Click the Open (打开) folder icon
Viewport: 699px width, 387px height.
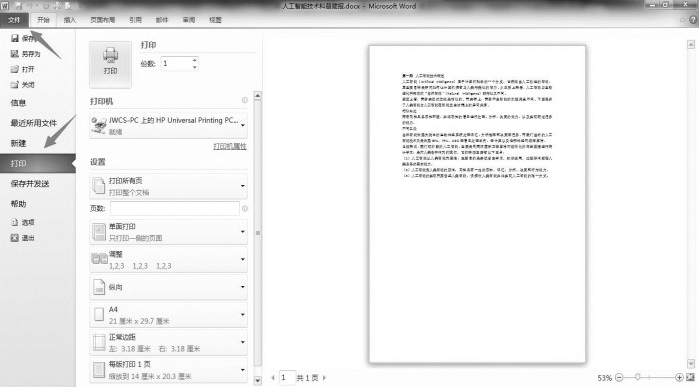[15, 69]
